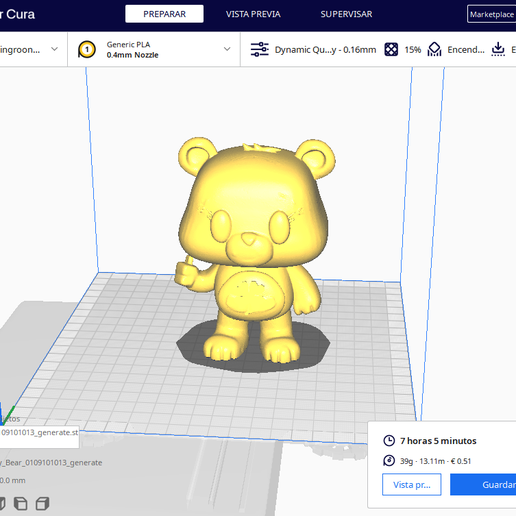Click the 0.4mm Nozzle label

(x=132, y=55)
